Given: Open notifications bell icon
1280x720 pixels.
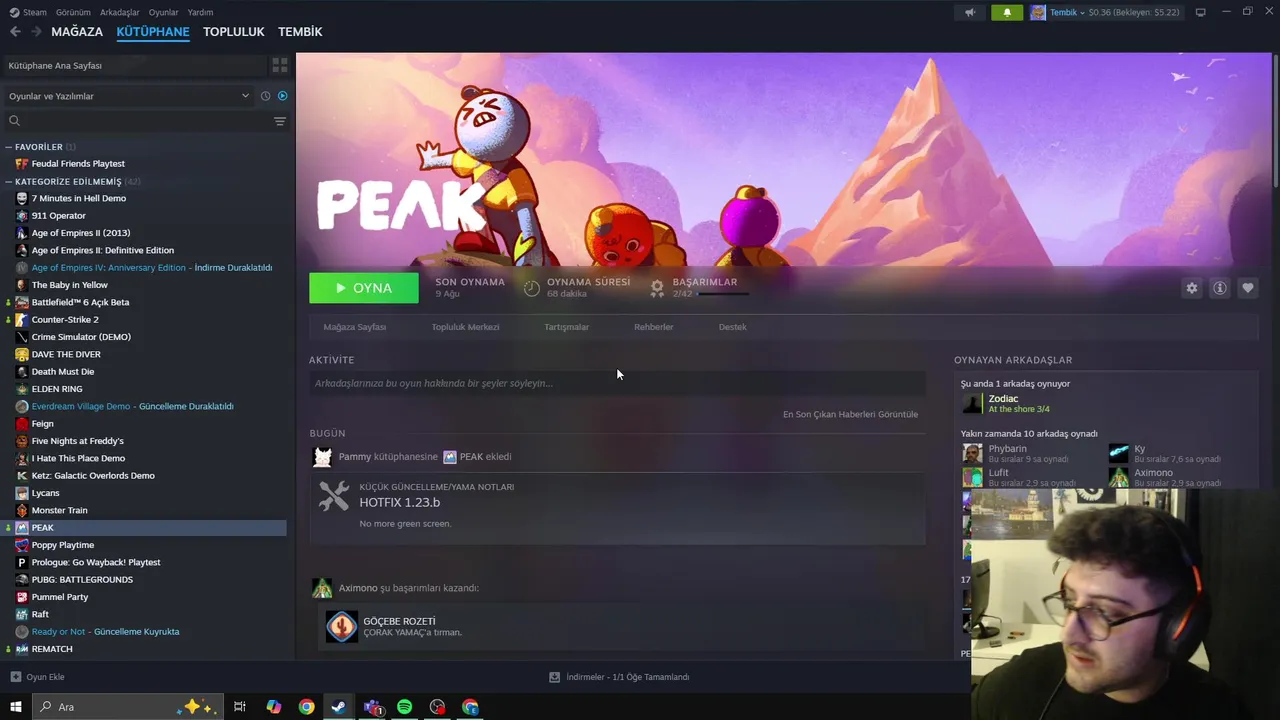Looking at the screenshot, I should click(x=1007, y=13).
